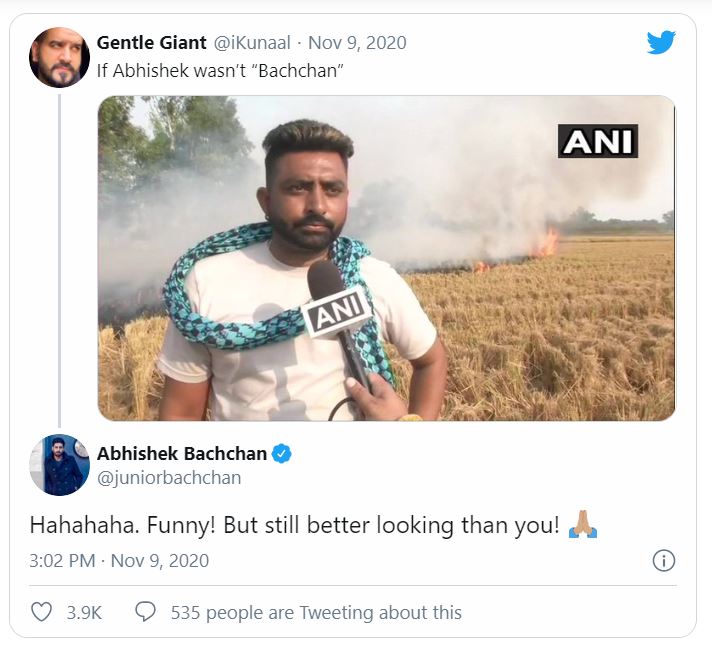Visit the @juniorbachchan handle
The width and height of the screenshot is (712, 650).
click(169, 478)
